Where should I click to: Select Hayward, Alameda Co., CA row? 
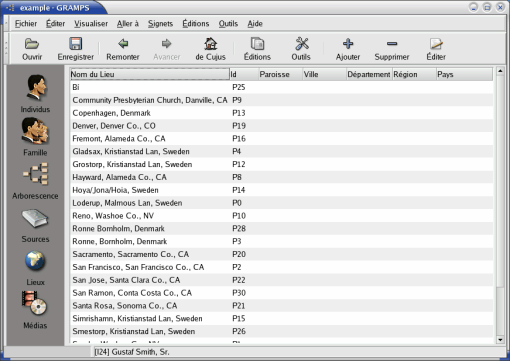(x=281, y=177)
